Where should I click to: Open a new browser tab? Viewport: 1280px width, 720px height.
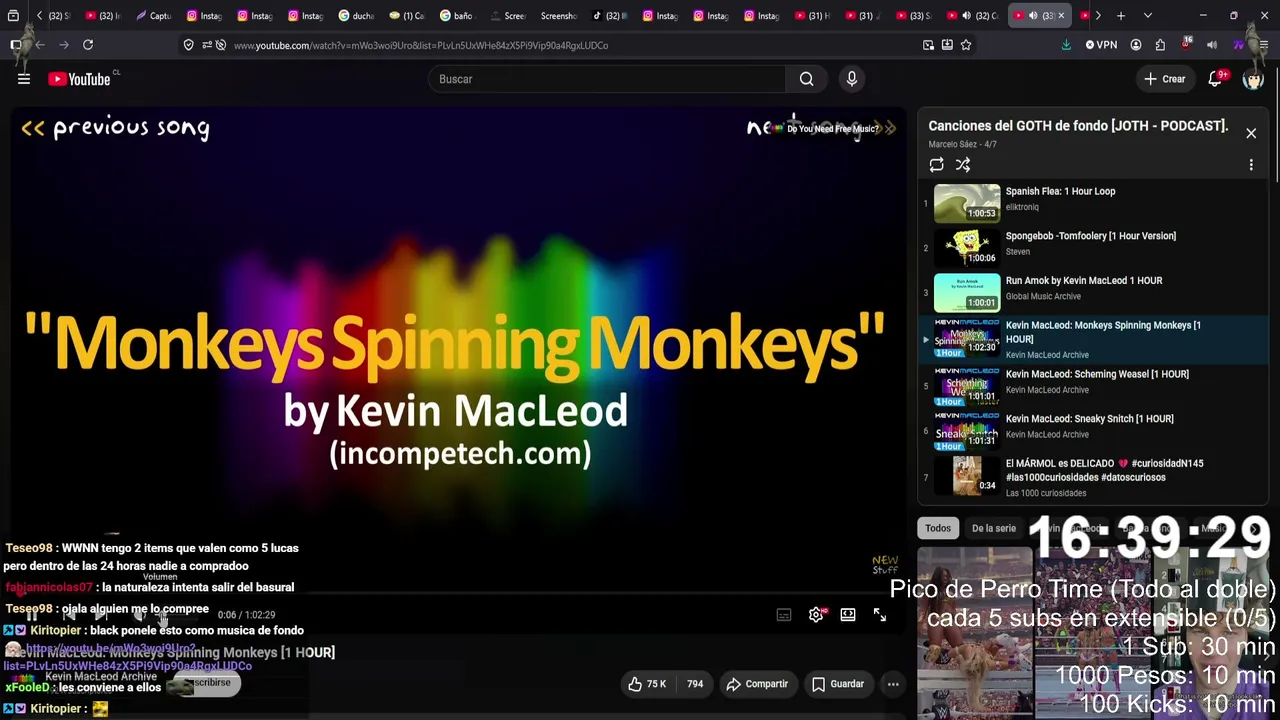[x=1121, y=16]
